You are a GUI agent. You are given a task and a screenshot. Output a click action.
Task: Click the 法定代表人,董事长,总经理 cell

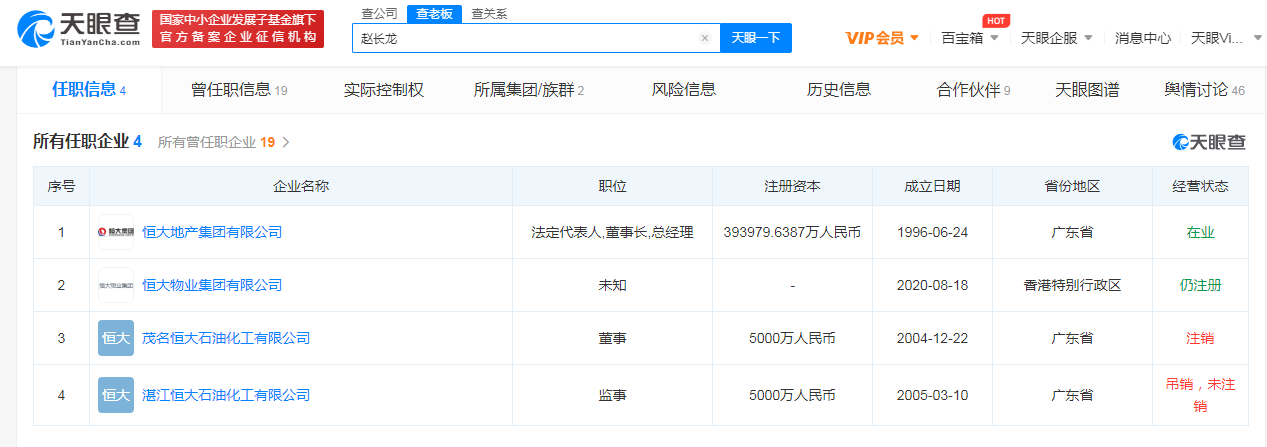tap(612, 232)
